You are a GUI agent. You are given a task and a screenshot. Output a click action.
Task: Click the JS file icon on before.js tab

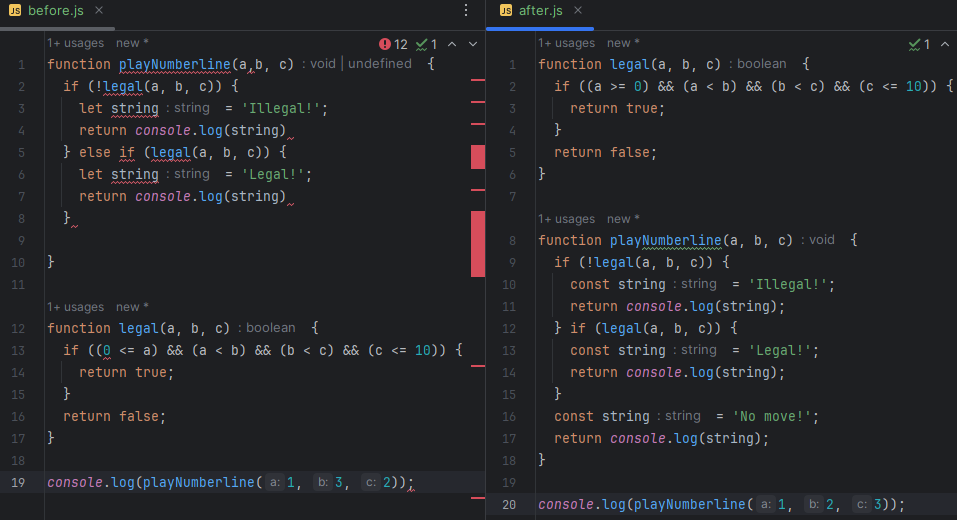point(15,11)
